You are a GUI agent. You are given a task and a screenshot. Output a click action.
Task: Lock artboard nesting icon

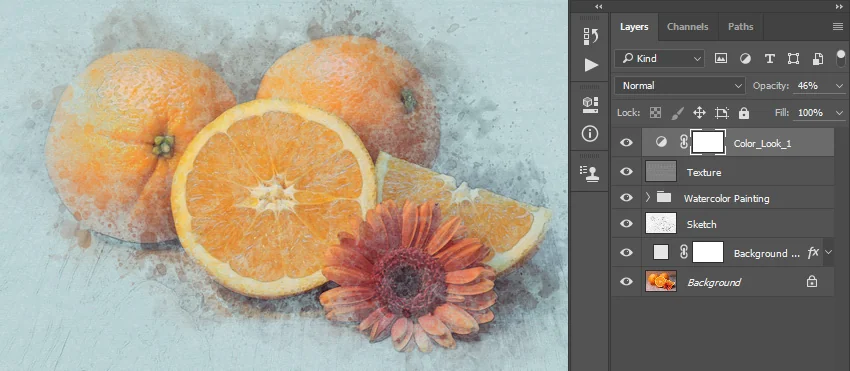722,113
